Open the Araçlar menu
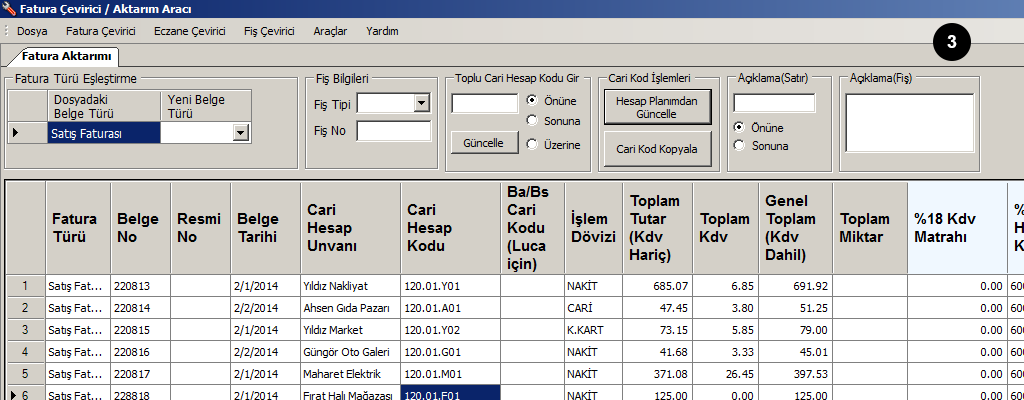 (330, 31)
